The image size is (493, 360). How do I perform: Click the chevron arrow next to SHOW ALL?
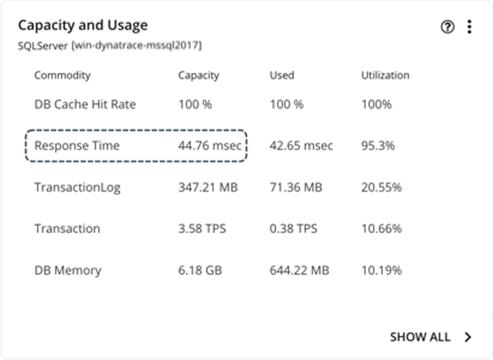click(468, 337)
